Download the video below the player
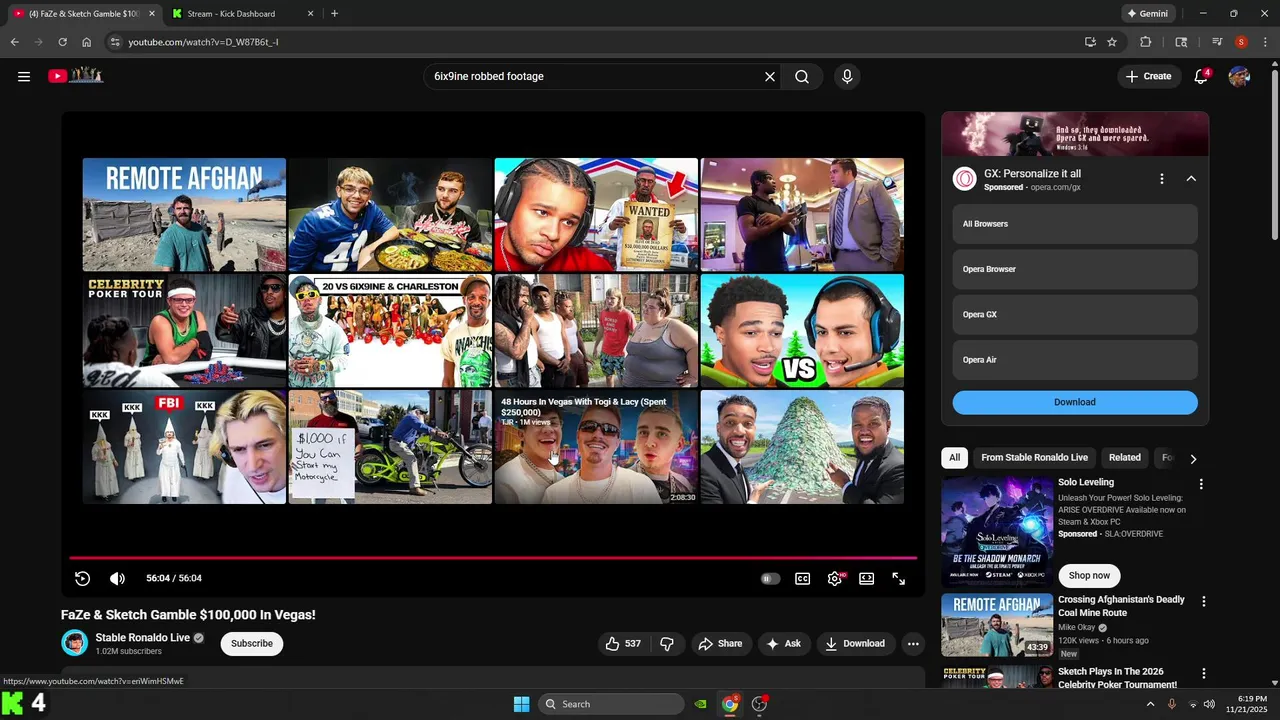Screen dimensions: 1280x720 tap(855, 643)
